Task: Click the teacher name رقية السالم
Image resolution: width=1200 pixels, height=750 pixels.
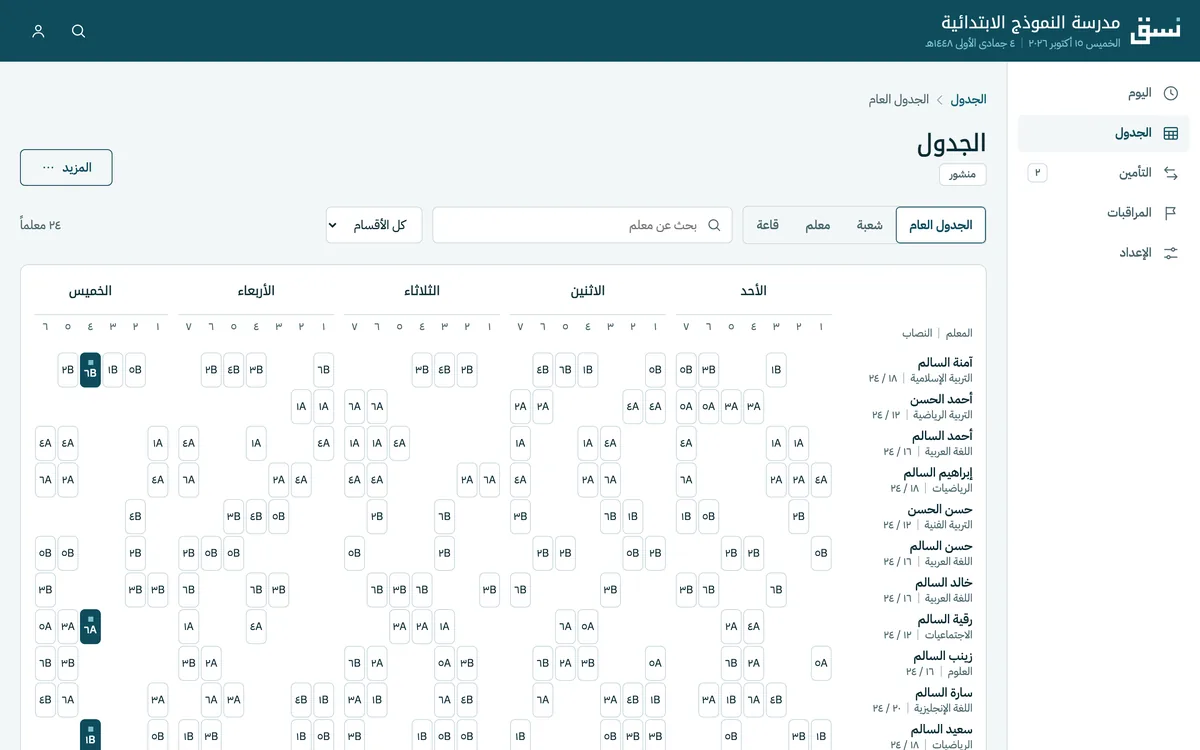Action: (946, 619)
